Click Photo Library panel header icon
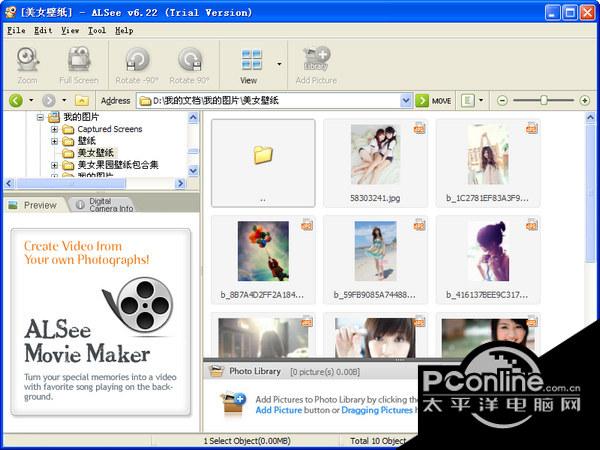This screenshot has width=600, height=450. coord(216,371)
